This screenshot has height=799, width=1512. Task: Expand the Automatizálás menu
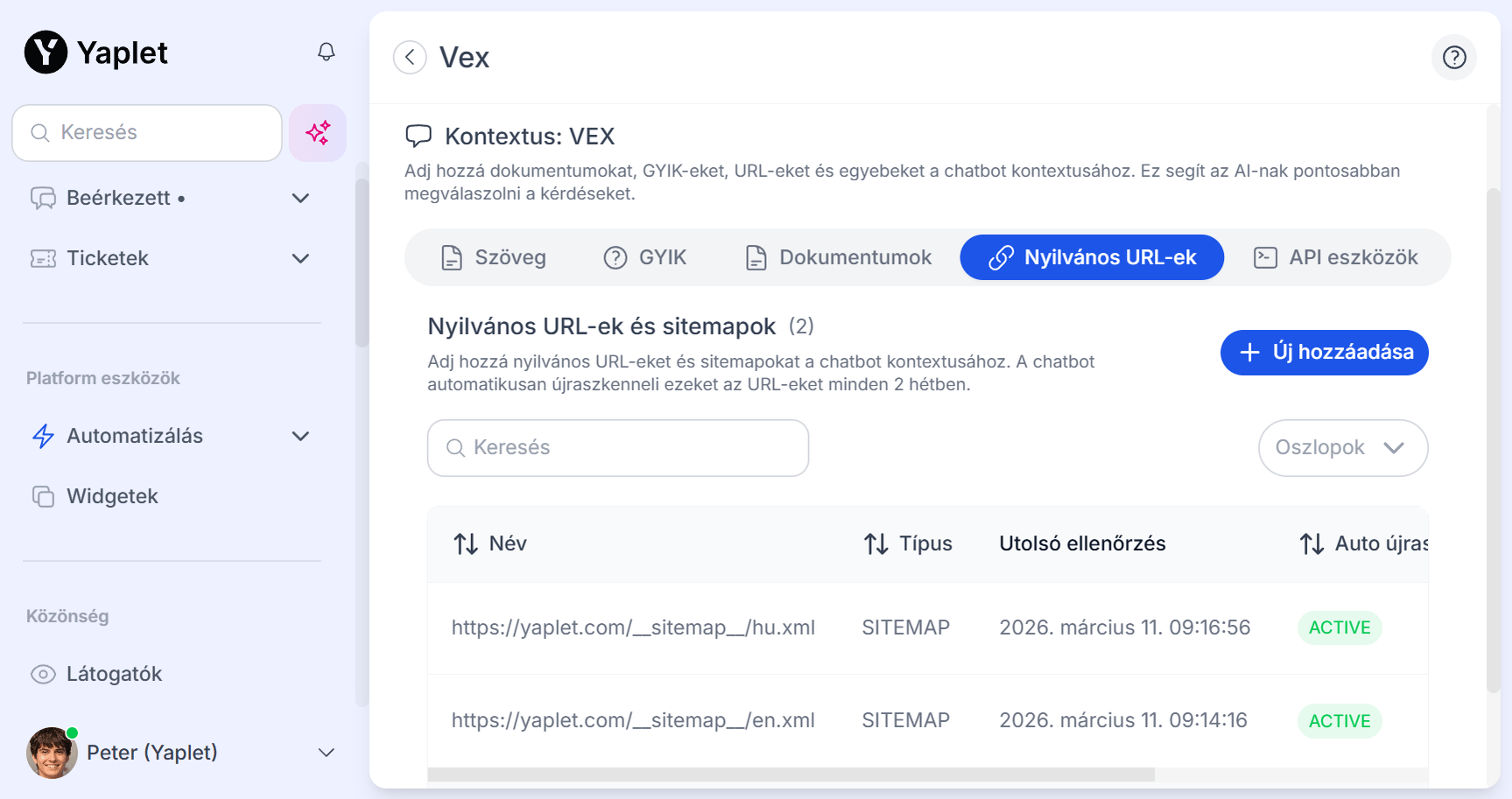point(300,436)
